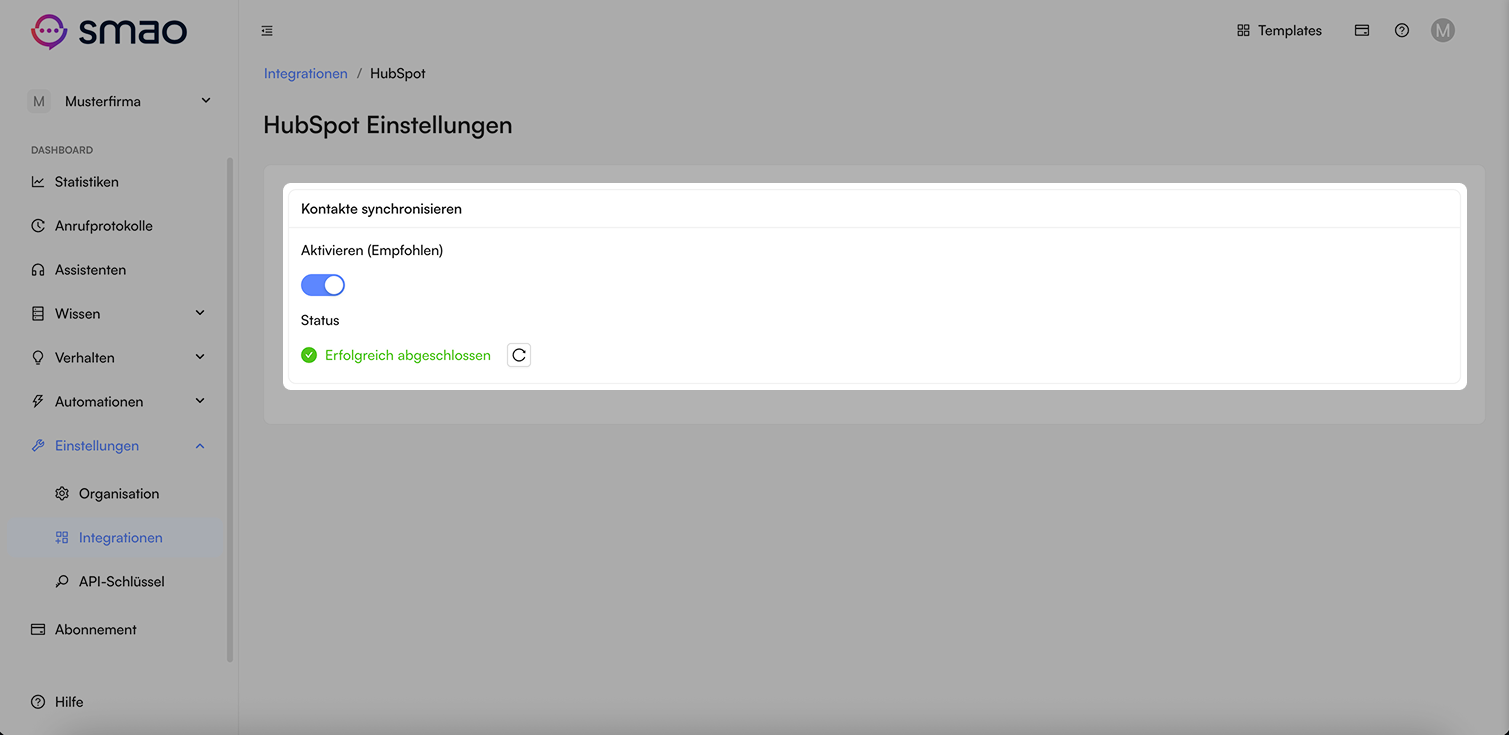Click the HubSpot breadcrumb text

397,74
